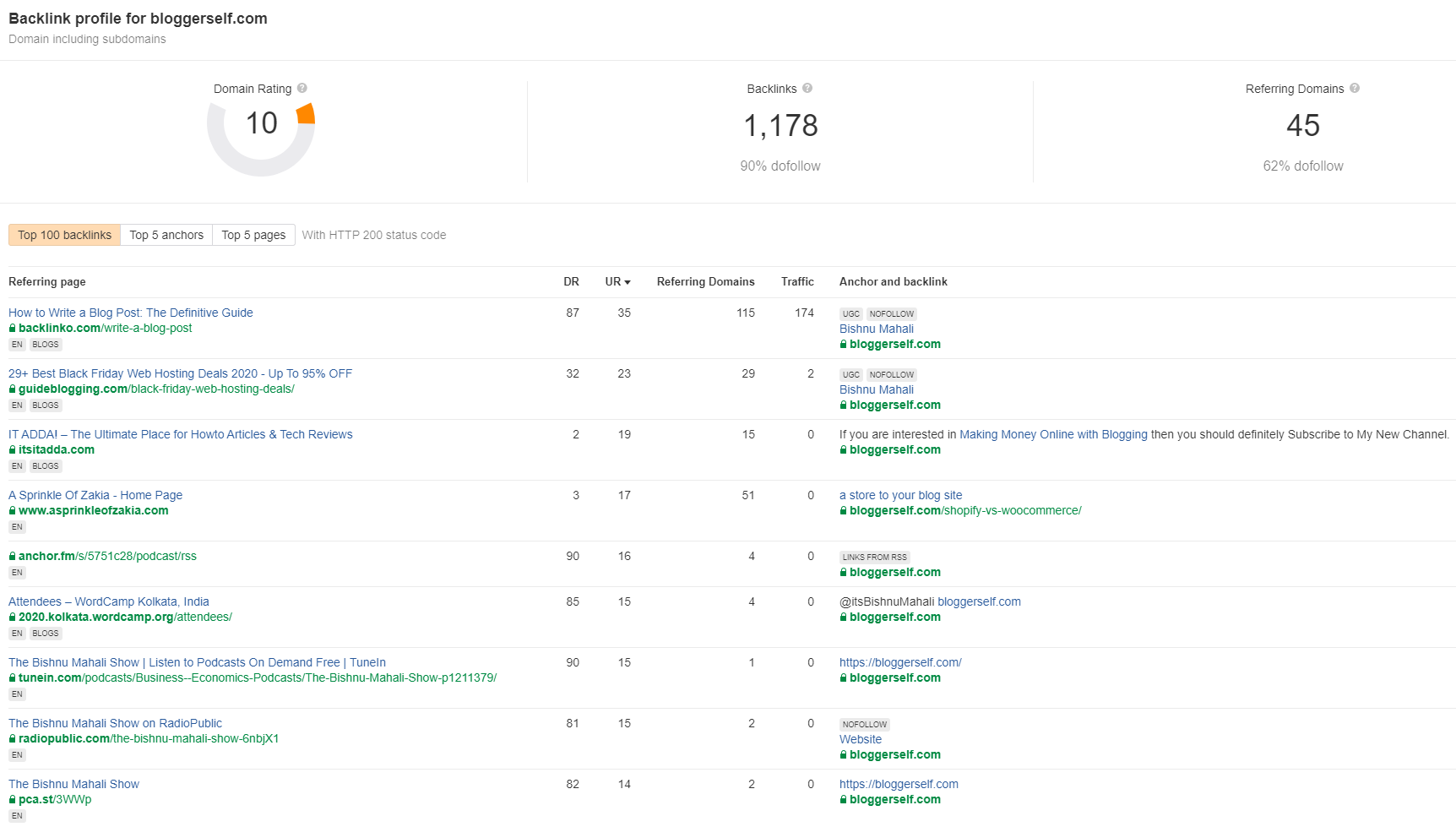
Task: Open the guideblogging.com black-friday URL
Action: point(156,389)
